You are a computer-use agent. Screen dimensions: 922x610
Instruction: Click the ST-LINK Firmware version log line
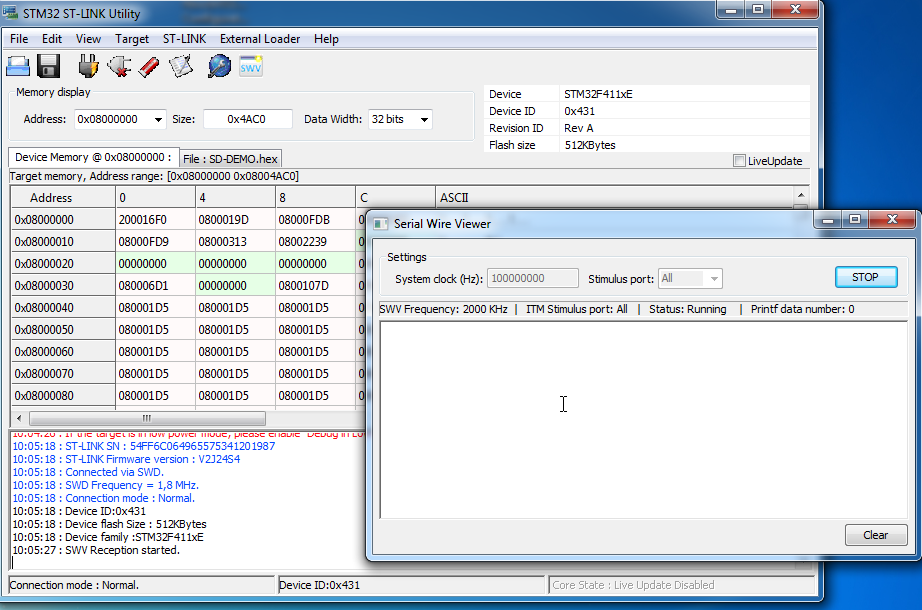(x=126, y=459)
